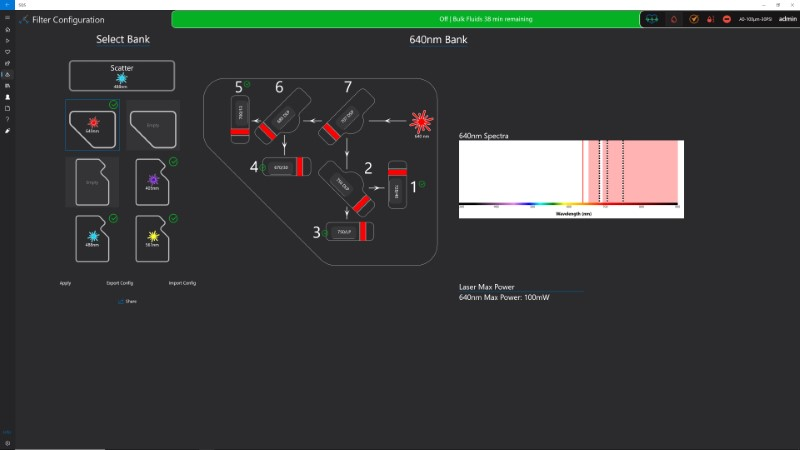Open the heart icon page in the sidebar
Viewport: 800px width, 450px height.
pyautogui.click(x=7, y=52)
